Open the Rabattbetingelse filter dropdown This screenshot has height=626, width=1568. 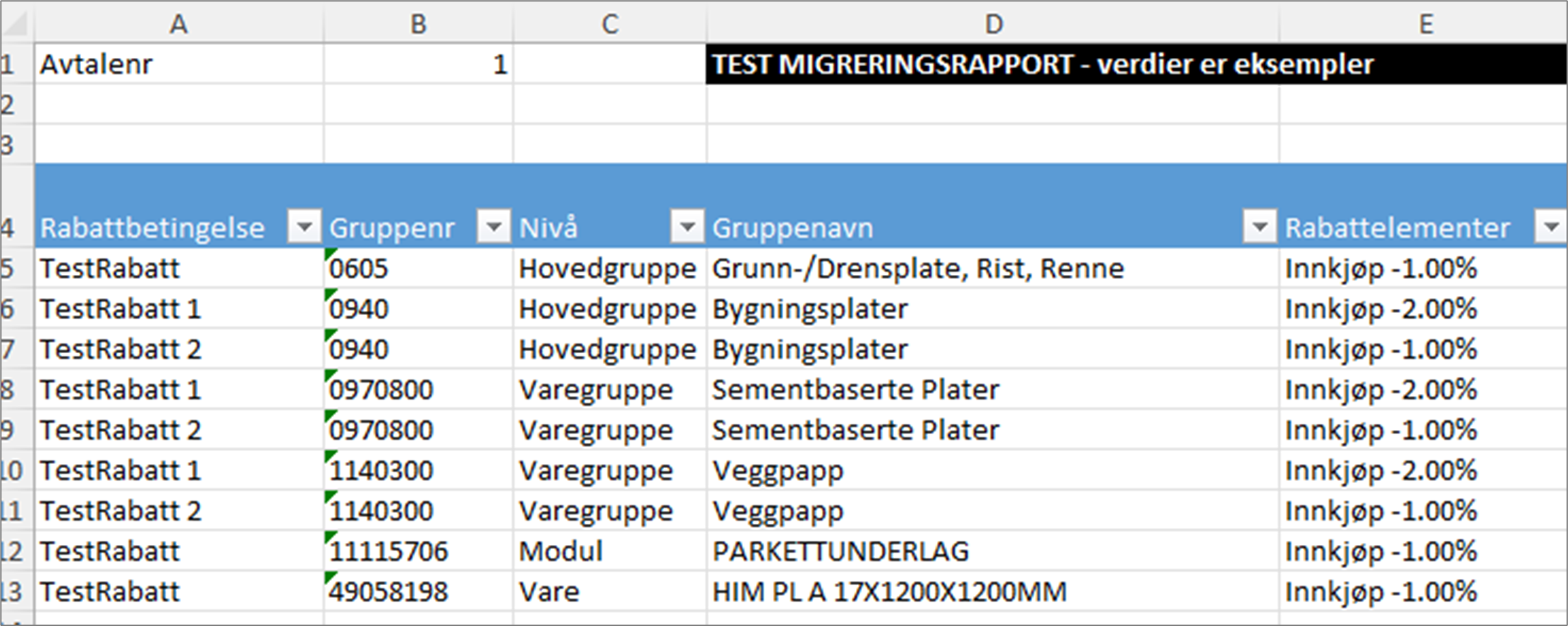pos(305,227)
